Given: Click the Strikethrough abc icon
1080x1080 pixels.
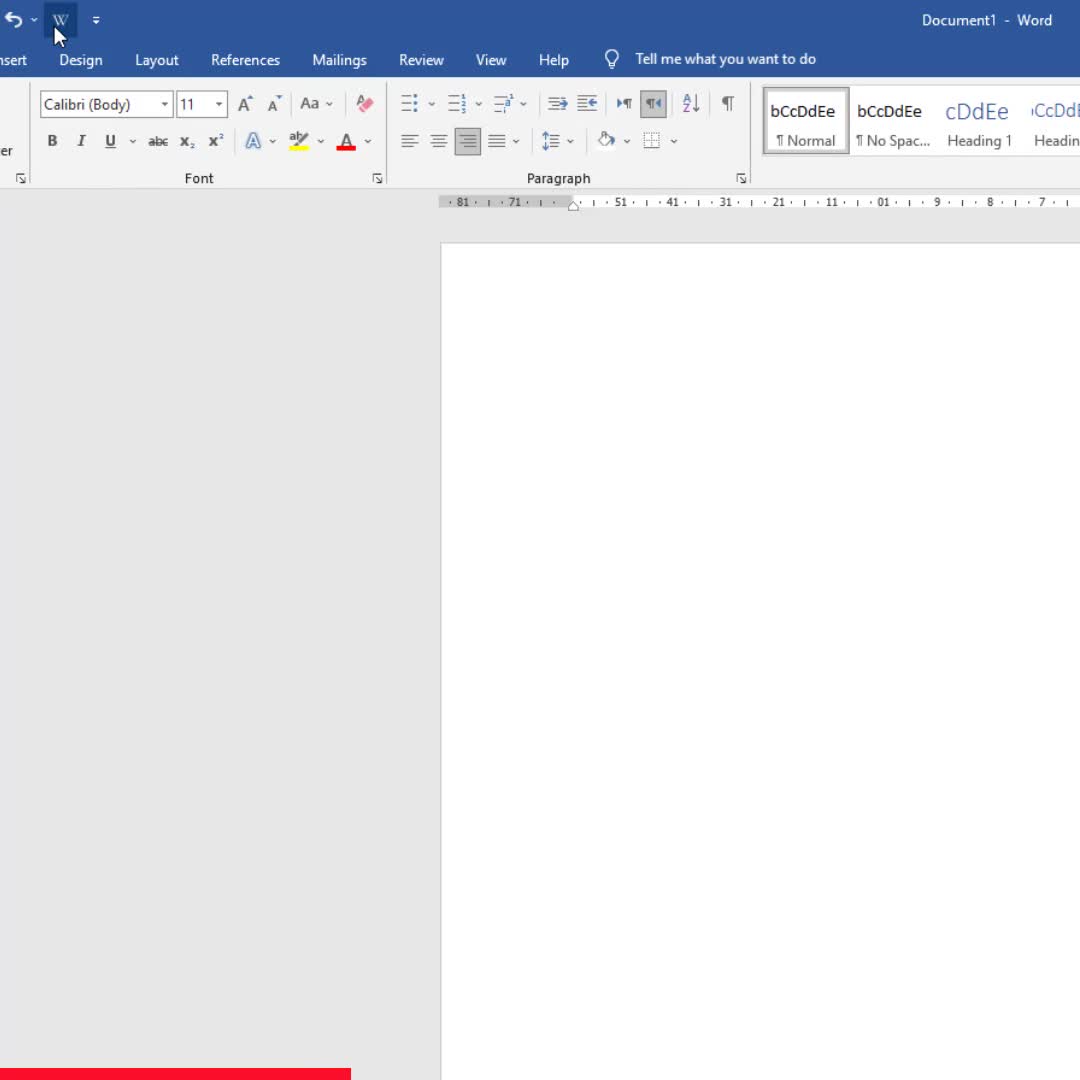Looking at the screenshot, I should [158, 142].
